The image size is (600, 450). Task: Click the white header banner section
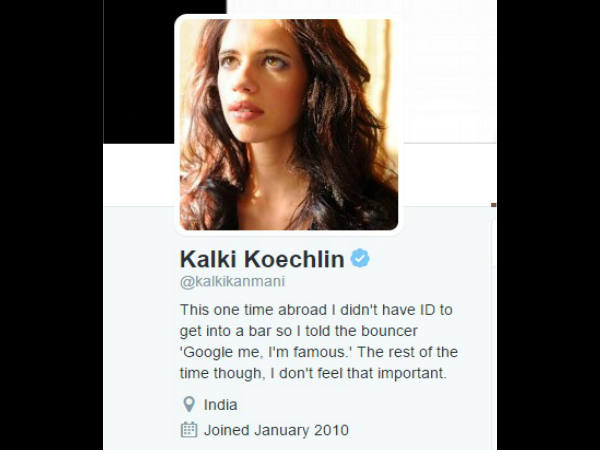[x=450, y=71]
